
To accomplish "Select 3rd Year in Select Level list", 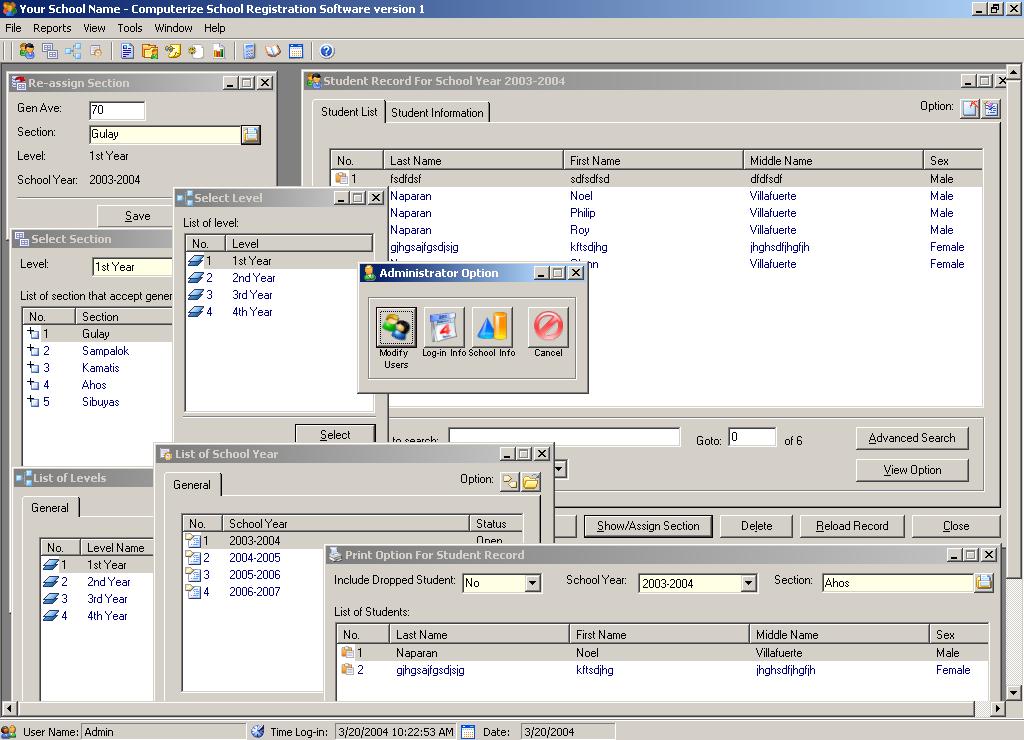I will (252, 295).
